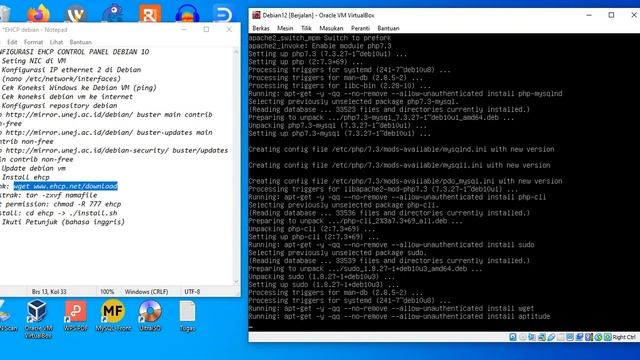Click VirtualBox keyboard capture icon beside Right Ctrl
The image size is (640, 360).
tap(608, 337)
